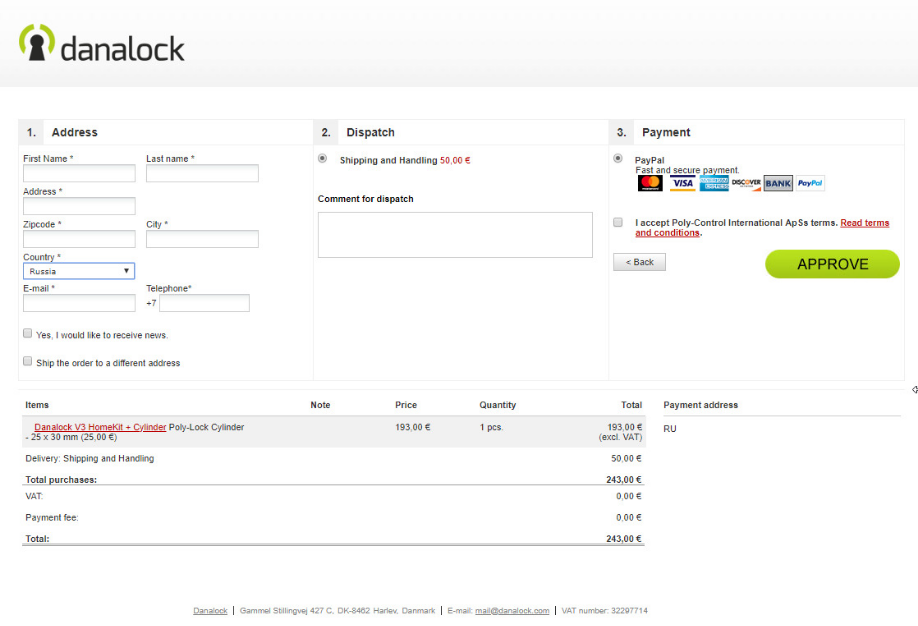This screenshot has height=626, width=918.
Task: Check 'Yes, I would like to receive news'
Action: (28, 333)
